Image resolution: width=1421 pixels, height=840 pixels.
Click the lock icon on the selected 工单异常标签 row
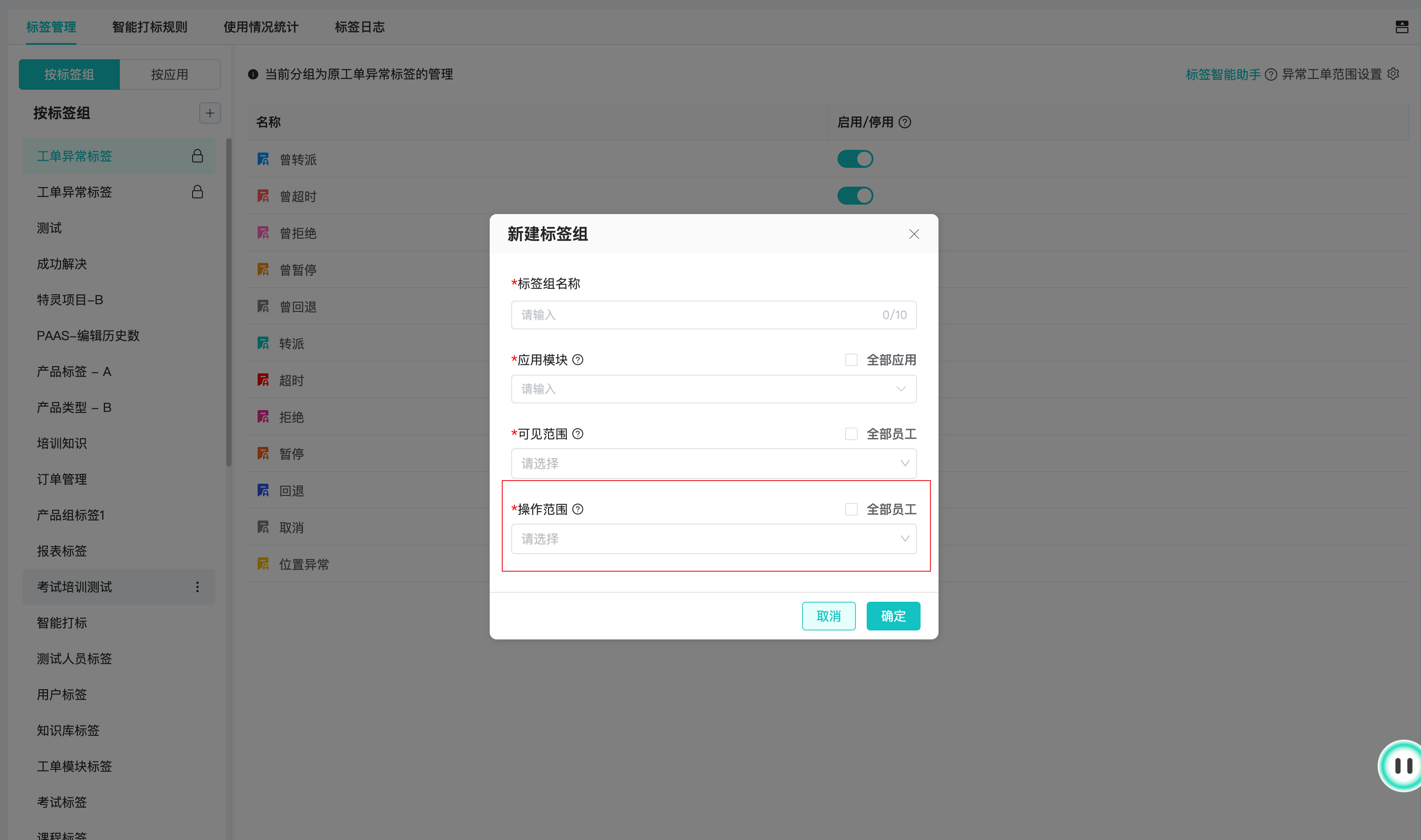pos(197,156)
